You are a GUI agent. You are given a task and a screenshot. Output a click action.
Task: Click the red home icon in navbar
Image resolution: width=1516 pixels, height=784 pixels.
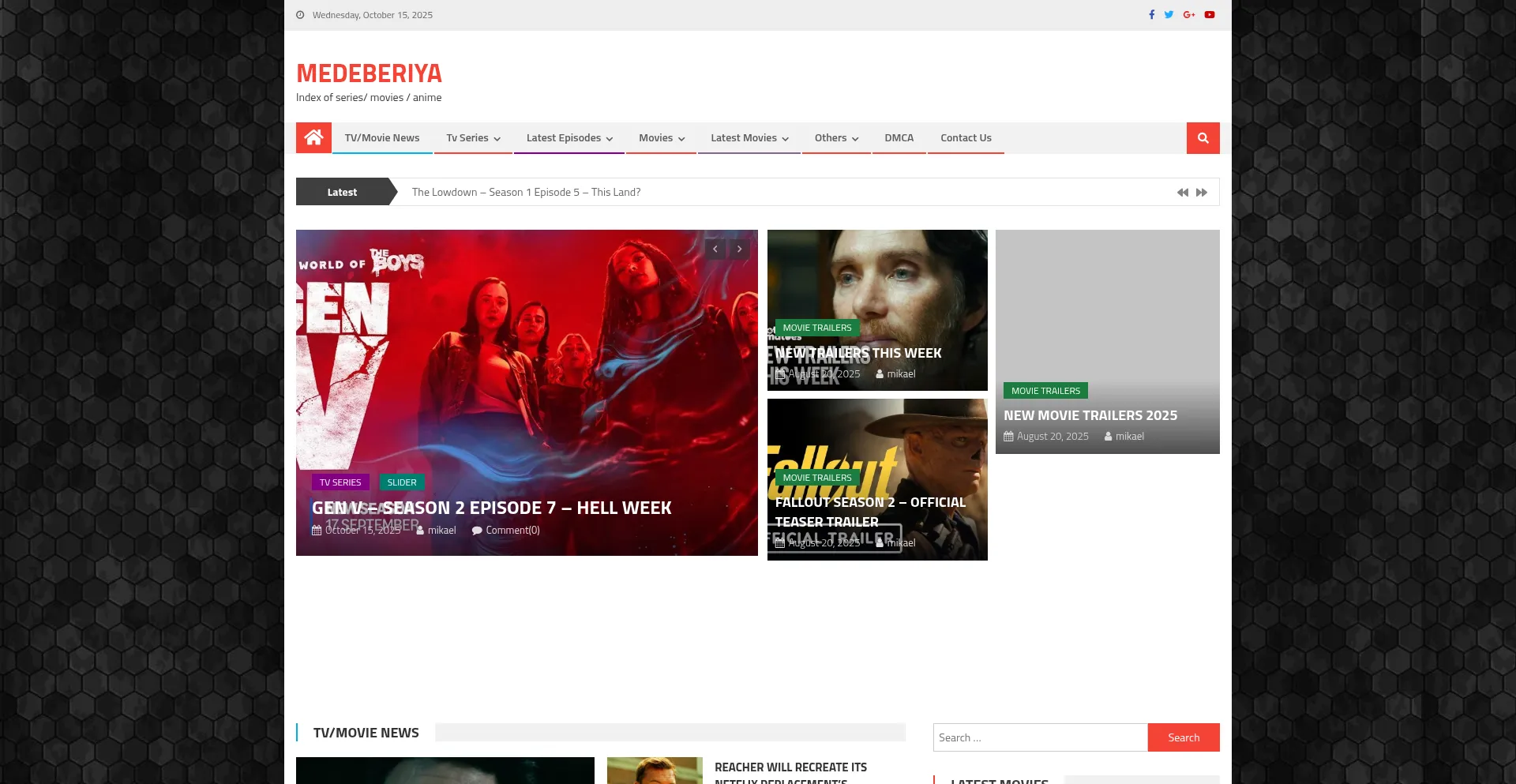tap(313, 138)
